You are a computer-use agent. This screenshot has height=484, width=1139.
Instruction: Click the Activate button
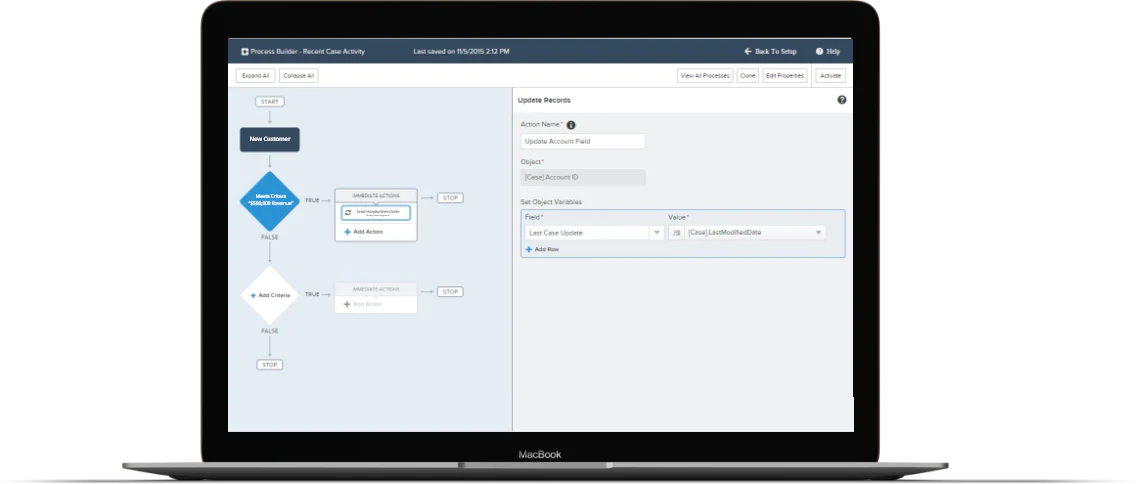(830, 76)
